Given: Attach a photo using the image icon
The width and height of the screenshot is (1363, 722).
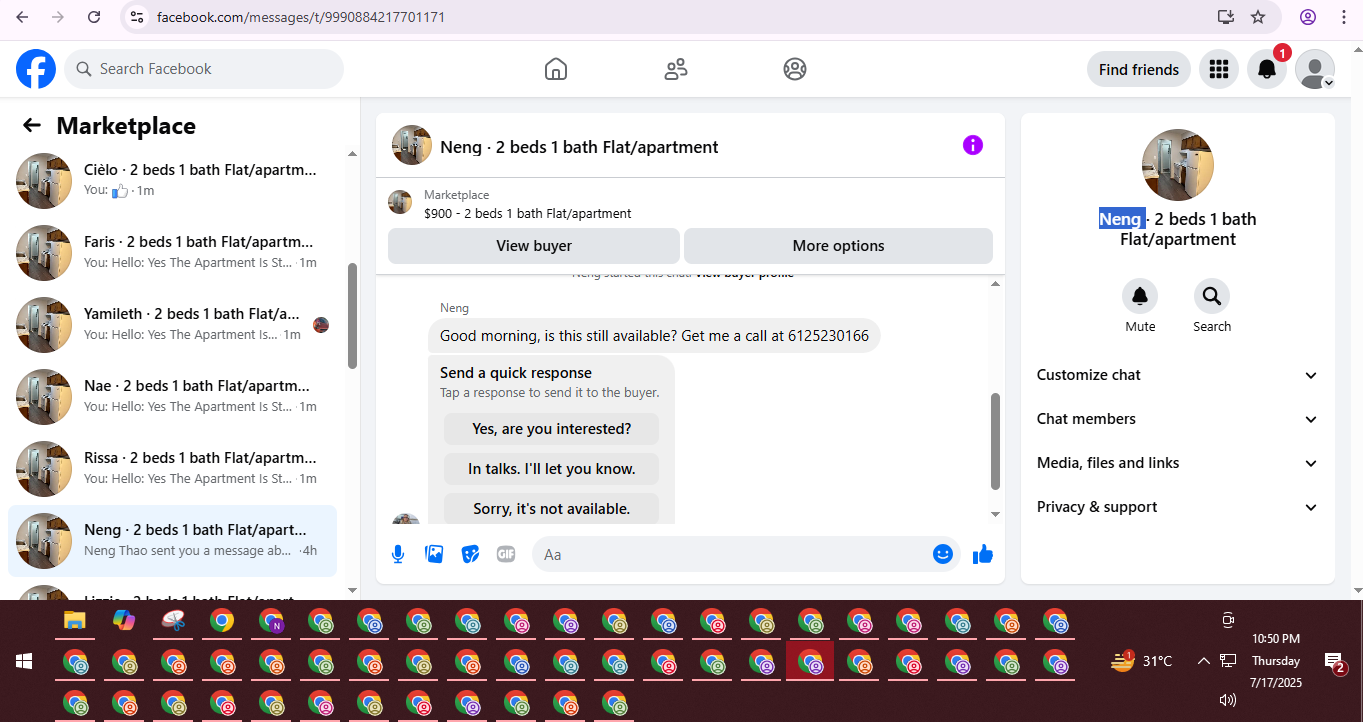Looking at the screenshot, I should coord(434,554).
